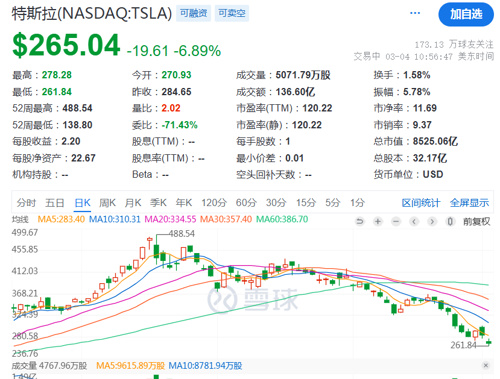Viewport: 500px width, 379px height.
Task: Pan chart right with right arrow icon
Action: (x=432, y=221)
